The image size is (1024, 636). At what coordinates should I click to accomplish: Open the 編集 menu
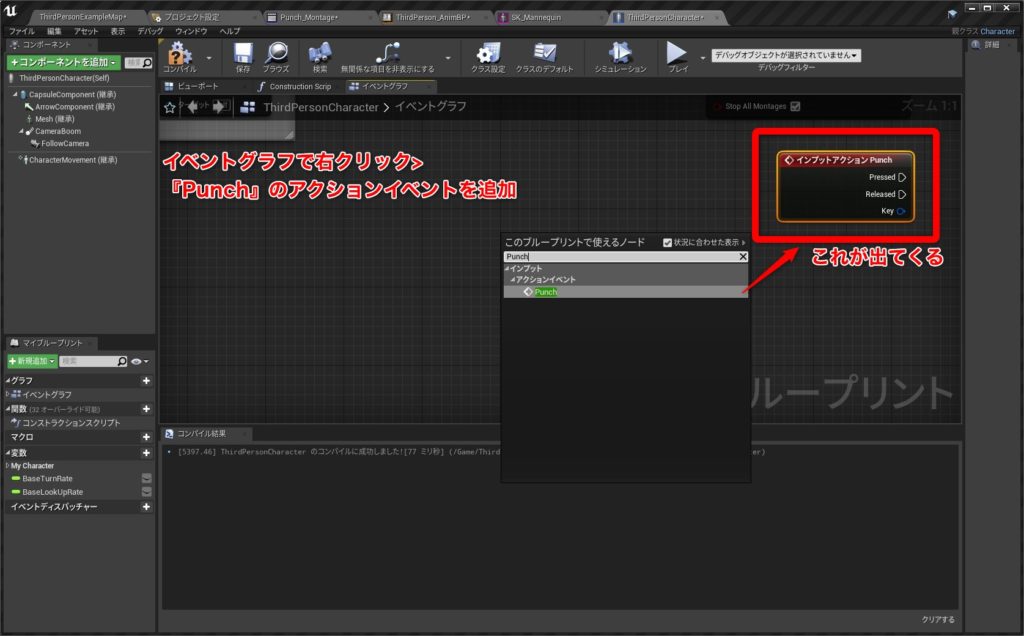pos(54,31)
